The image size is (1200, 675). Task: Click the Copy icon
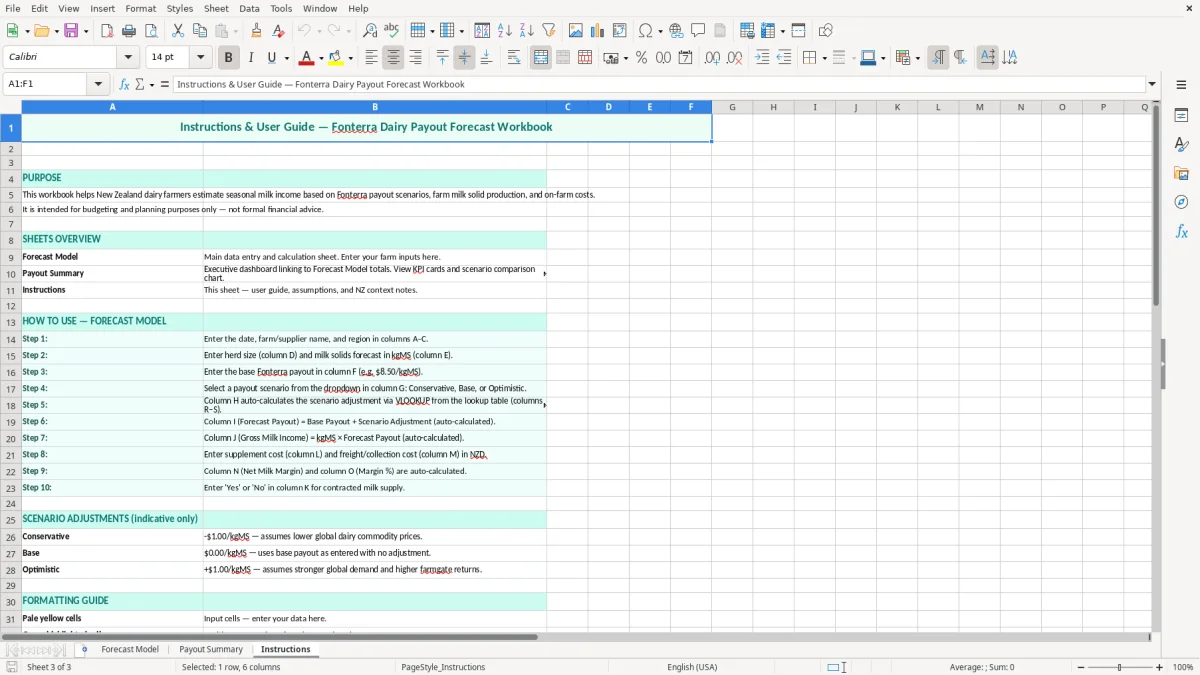(200, 31)
